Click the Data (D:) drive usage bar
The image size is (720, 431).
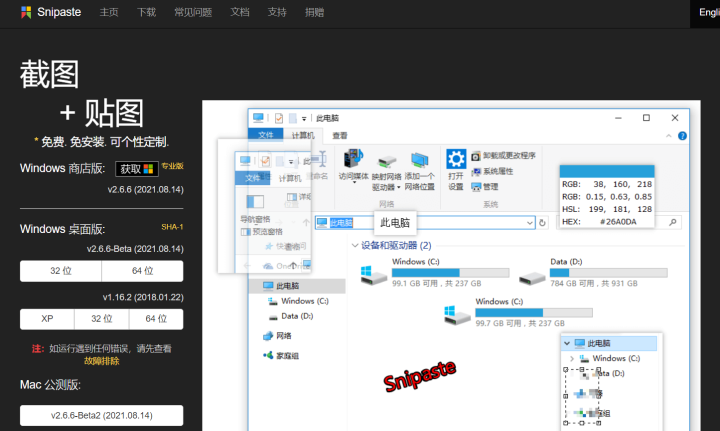[608, 273]
